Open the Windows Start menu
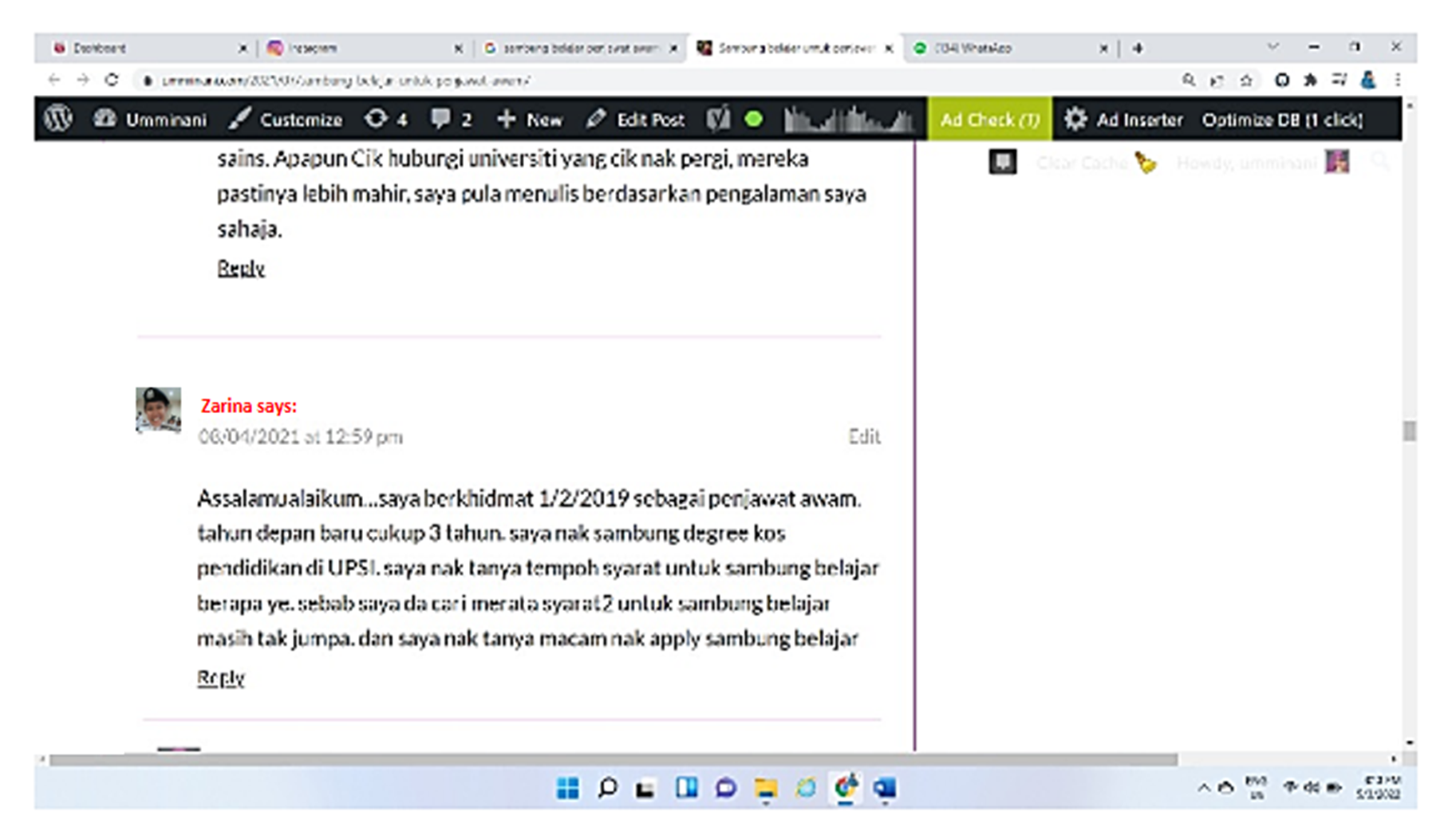The image size is (1456, 835). pyautogui.click(x=568, y=788)
